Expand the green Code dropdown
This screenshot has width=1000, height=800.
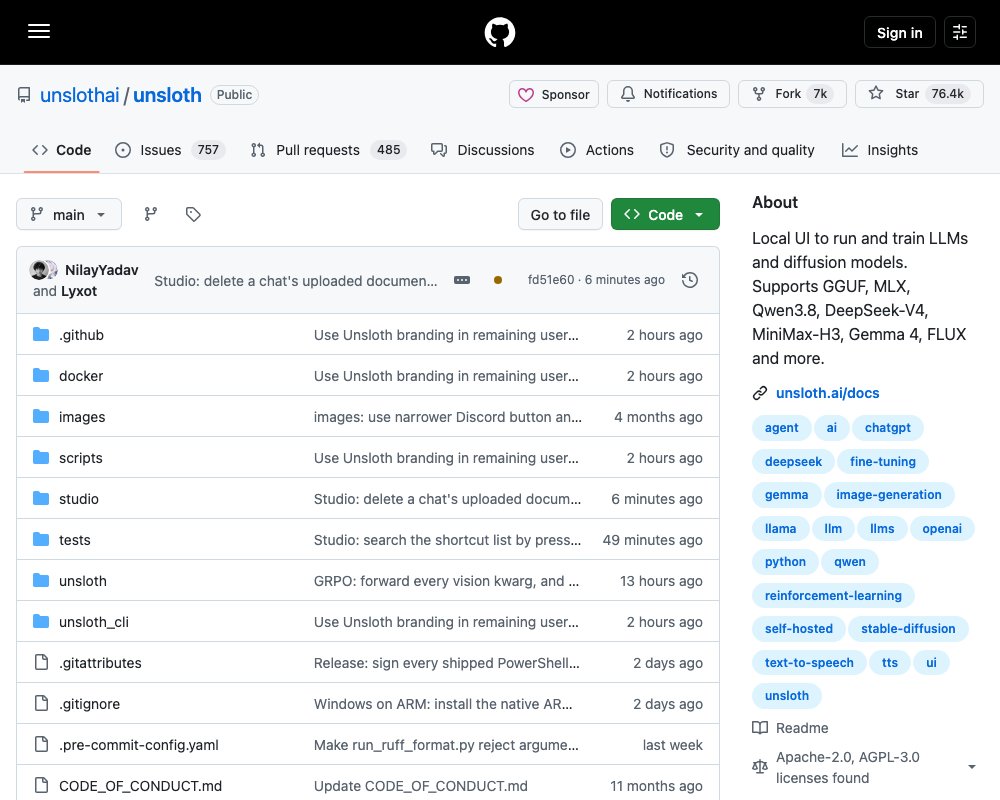click(665, 214)
